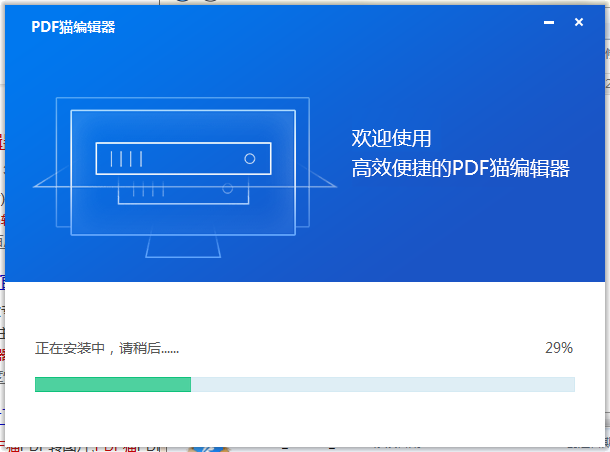
Task: Click the 29% progress percentage label
Action: tap(558, 348)
